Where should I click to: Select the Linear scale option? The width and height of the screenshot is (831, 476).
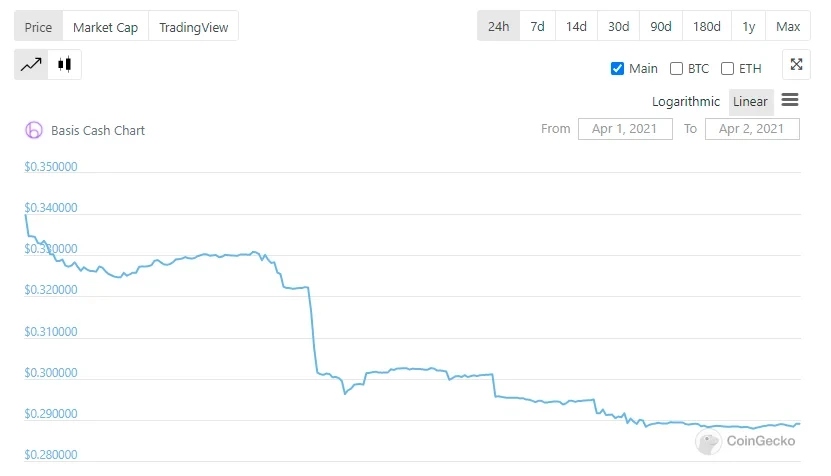tap(750, 101)
